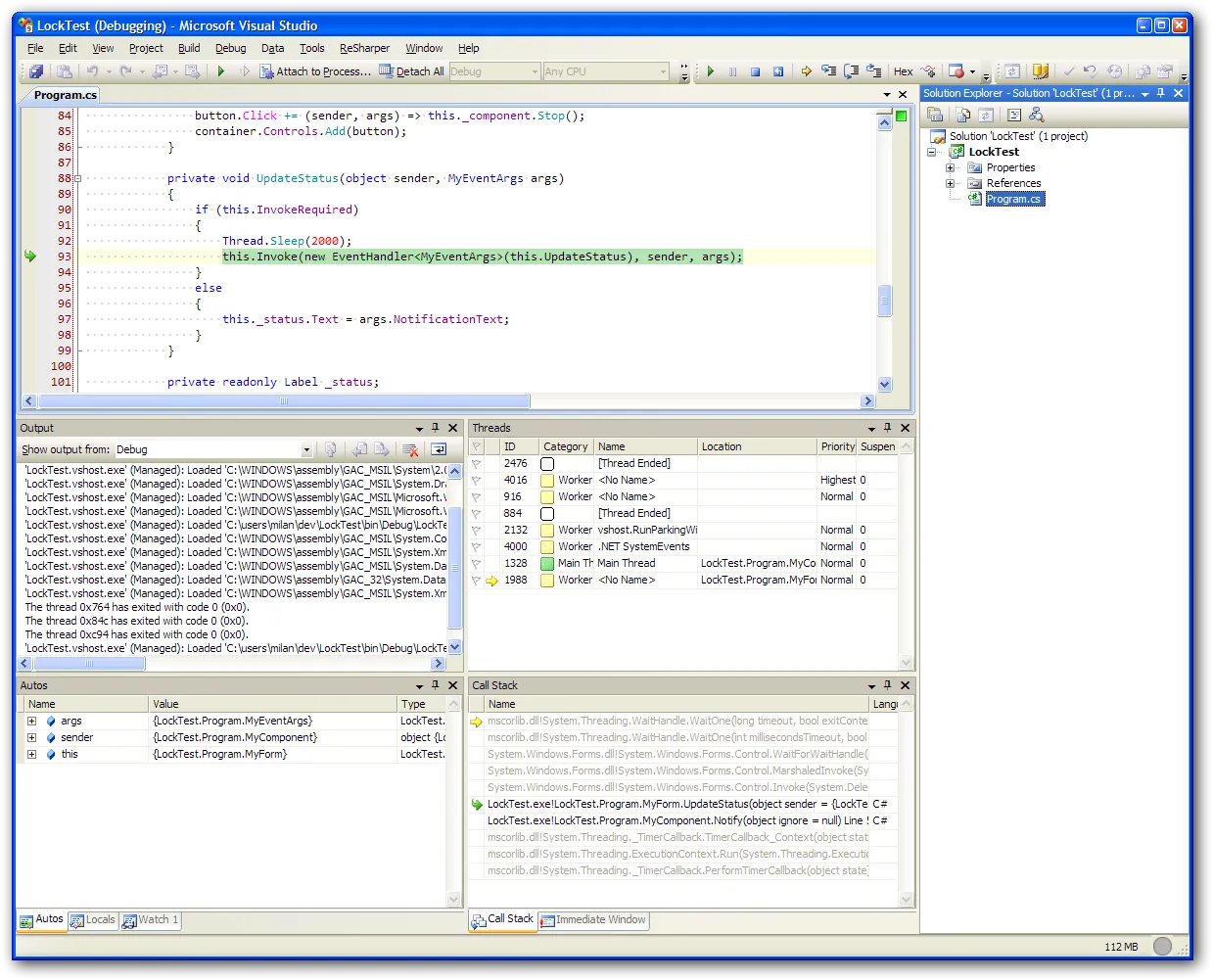Image resolution: width=1213 pixels, height=980 pixels.
Task: Click Clear All icon in Output panel
Action: point(411,449)
